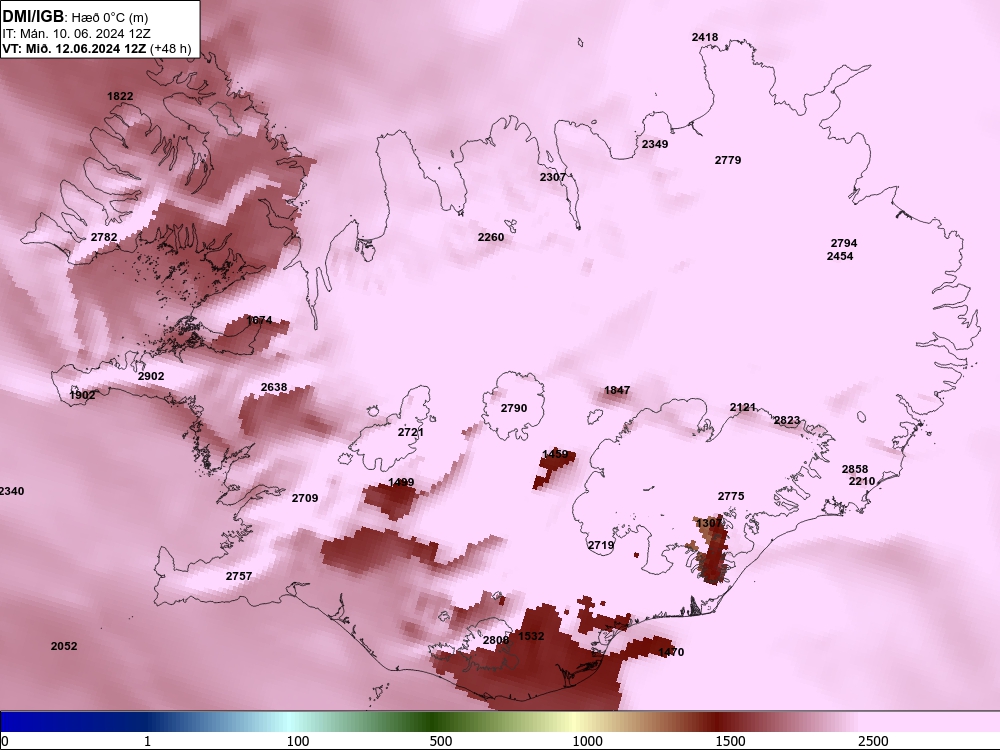Click the map value 1532

(531, 636)
